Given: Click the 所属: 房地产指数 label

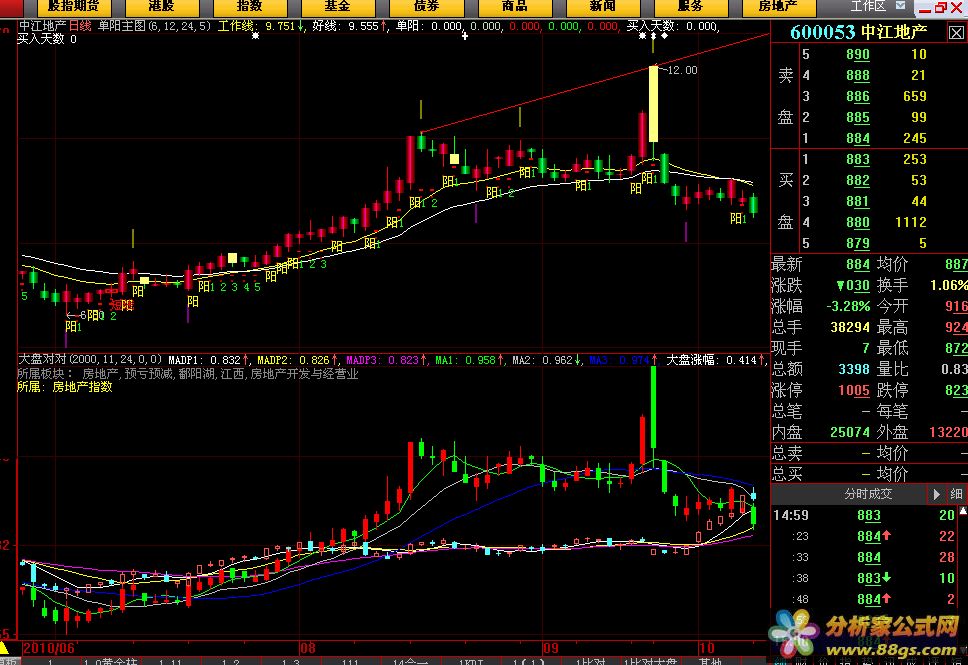Looking at the screenshot, I should 65,387.
